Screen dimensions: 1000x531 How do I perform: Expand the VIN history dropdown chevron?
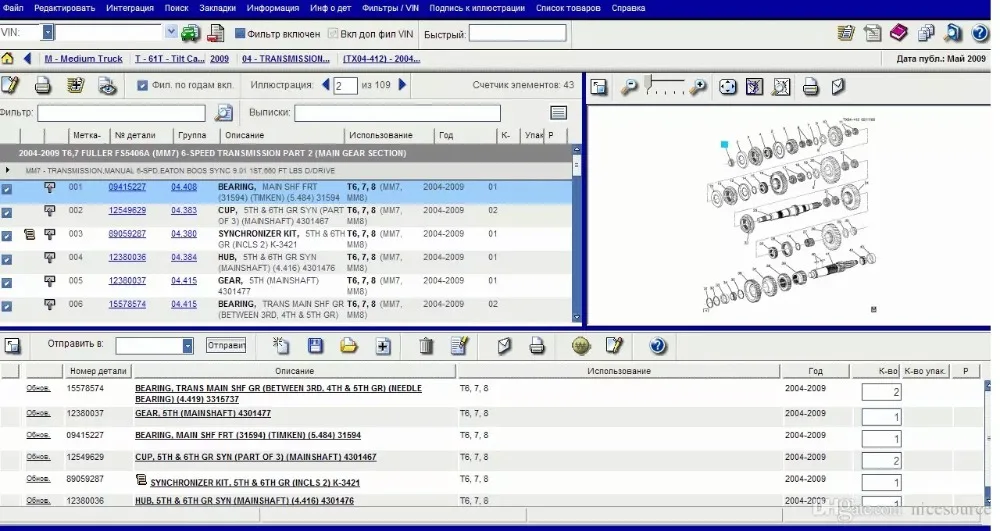(170, 31)
